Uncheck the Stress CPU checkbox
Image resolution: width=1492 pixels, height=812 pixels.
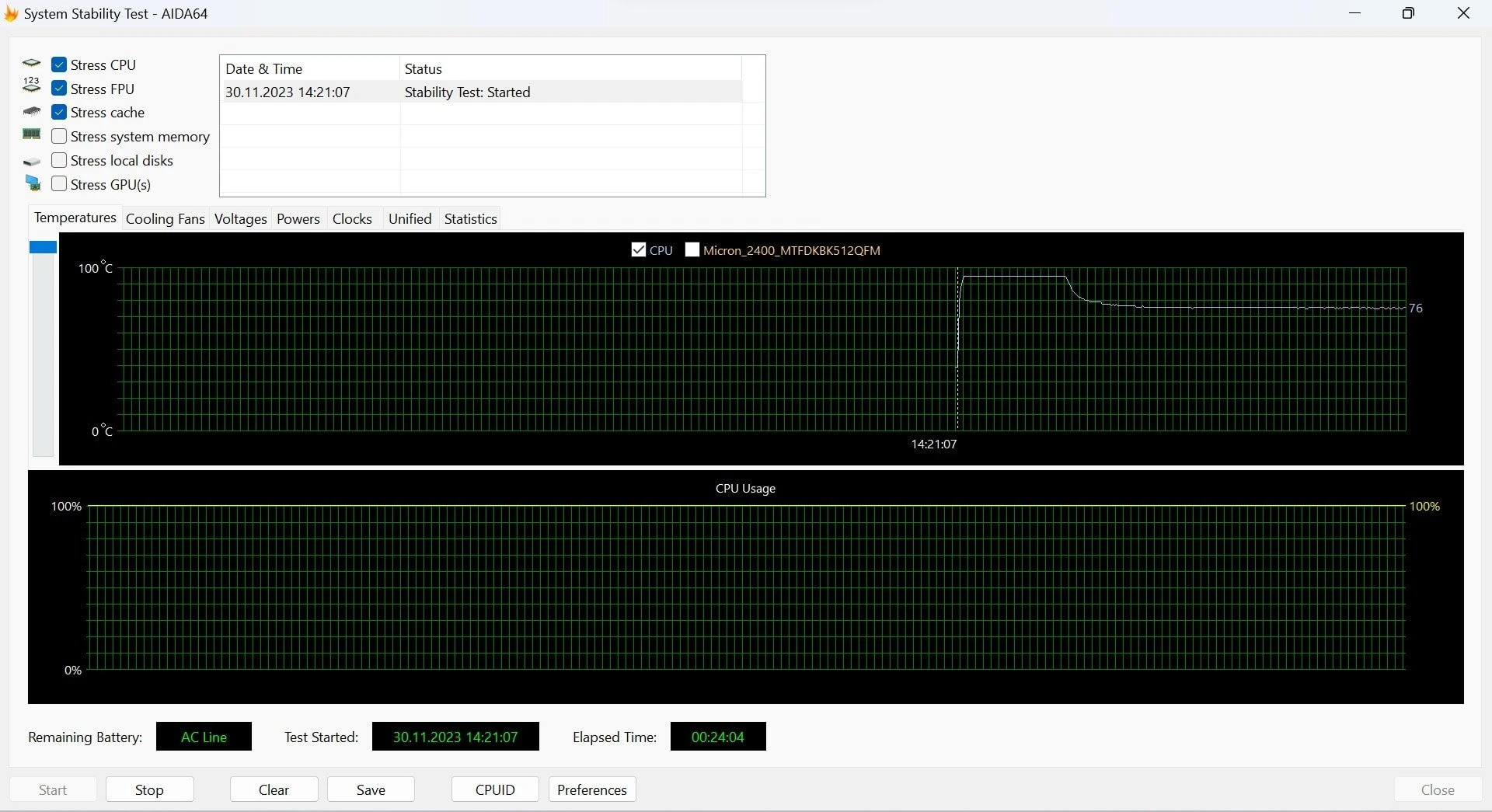59,64
